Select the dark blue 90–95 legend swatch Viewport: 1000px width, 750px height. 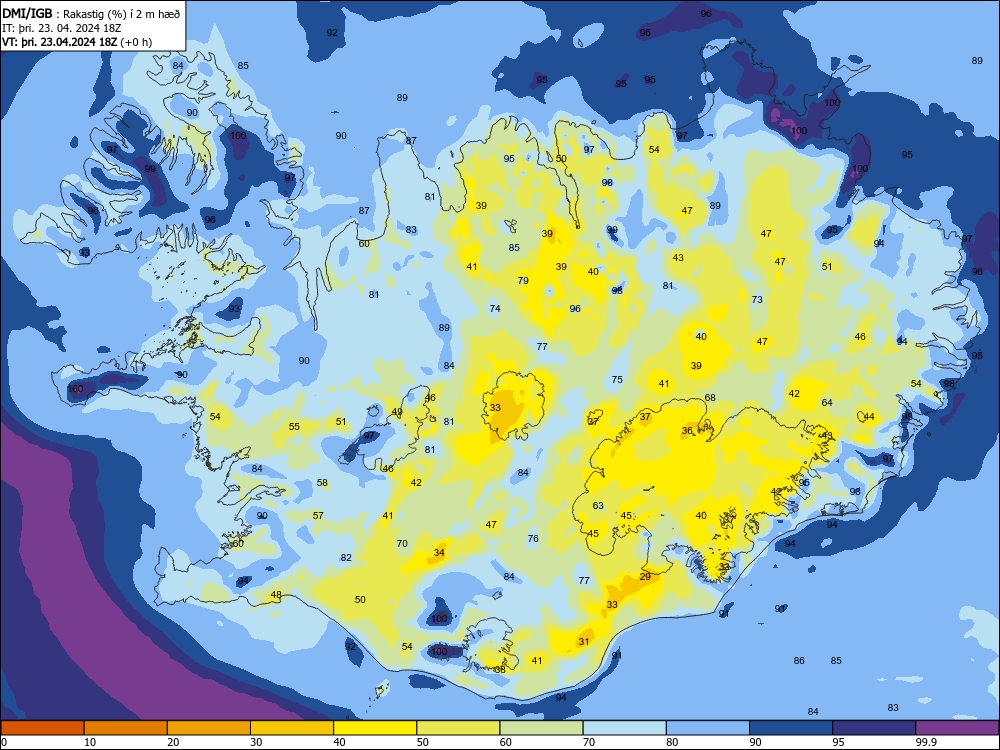tap(791, 728)
